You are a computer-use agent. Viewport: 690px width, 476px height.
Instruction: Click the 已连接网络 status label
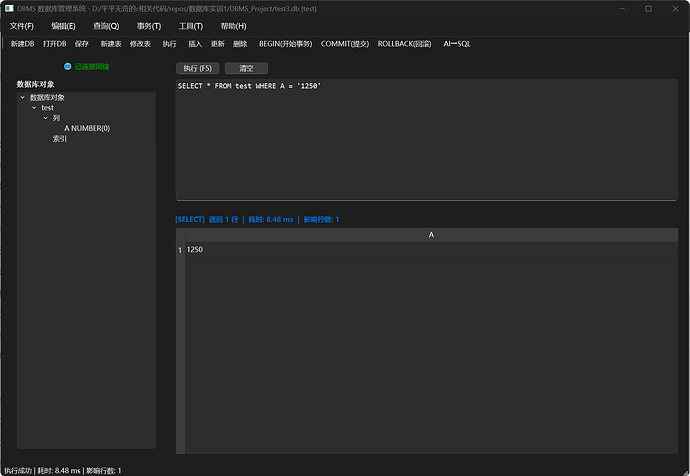(x=92, y=66)
